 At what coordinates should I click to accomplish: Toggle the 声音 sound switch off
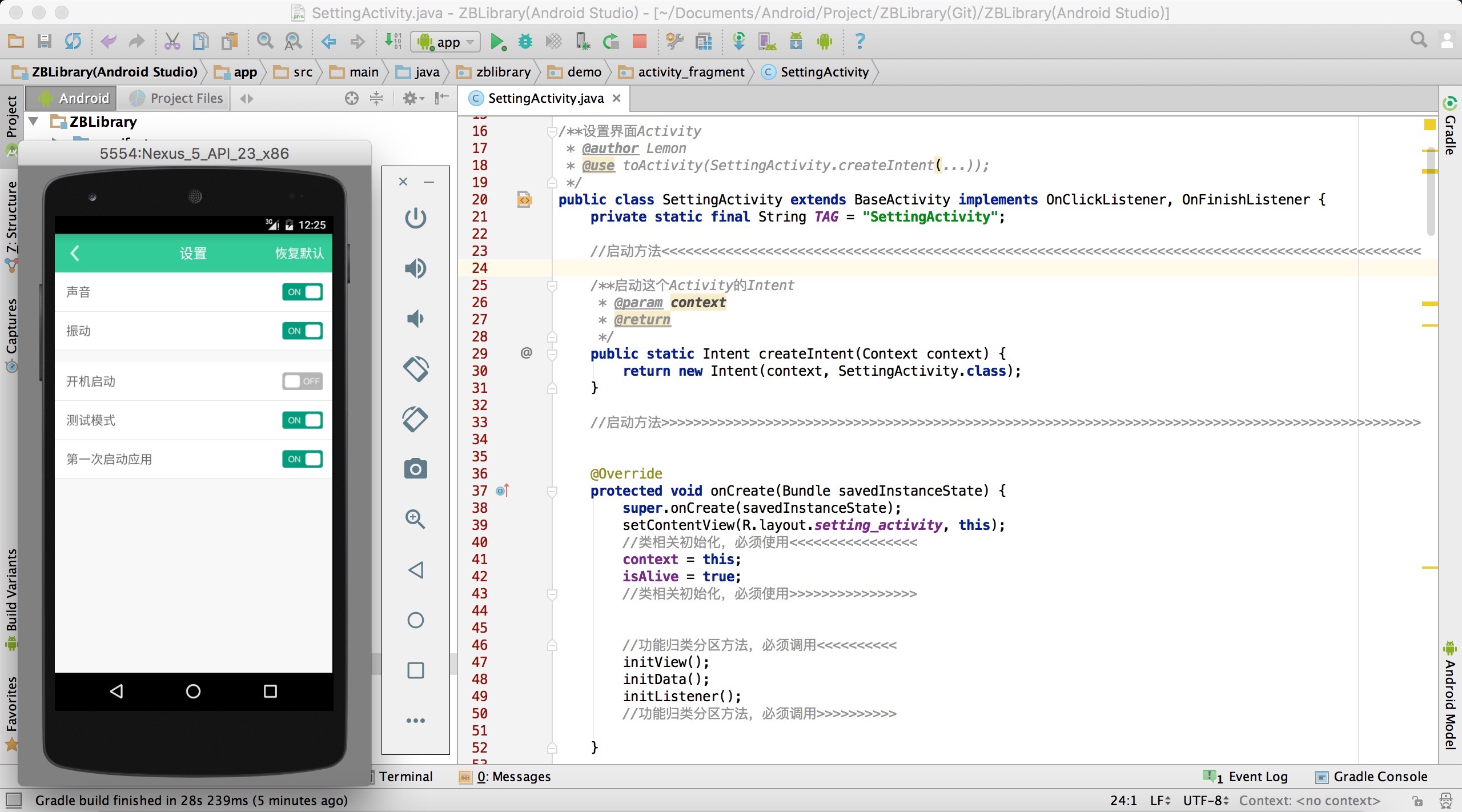(x=302, y=292)
